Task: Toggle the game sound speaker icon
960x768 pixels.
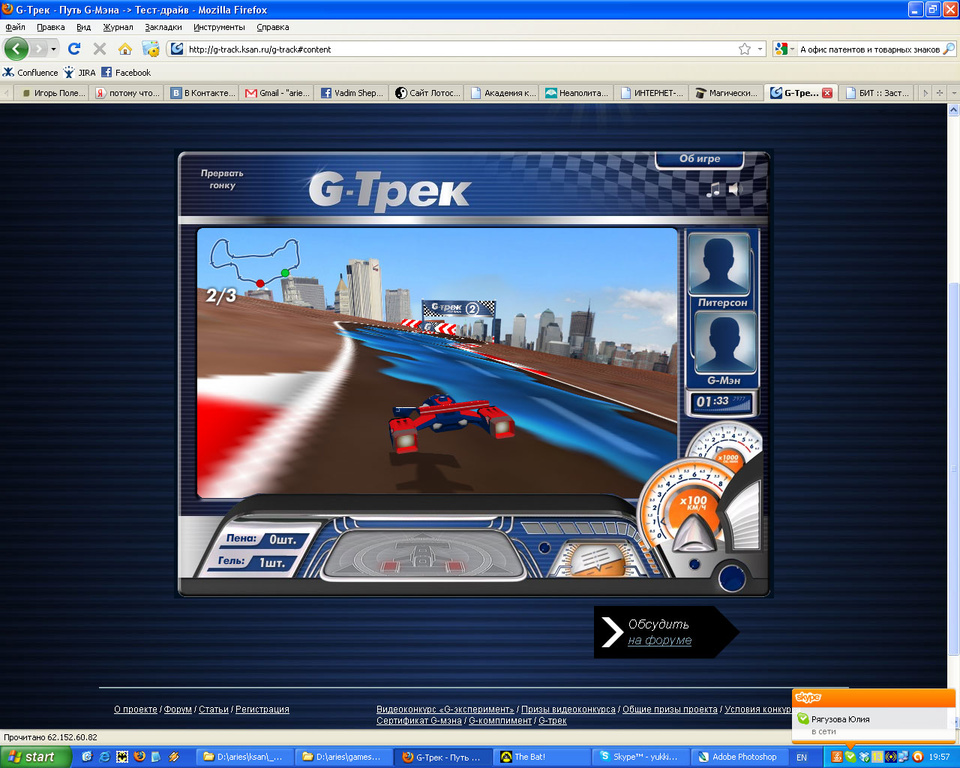Action: pyautogui.click(x=733, y=188)
